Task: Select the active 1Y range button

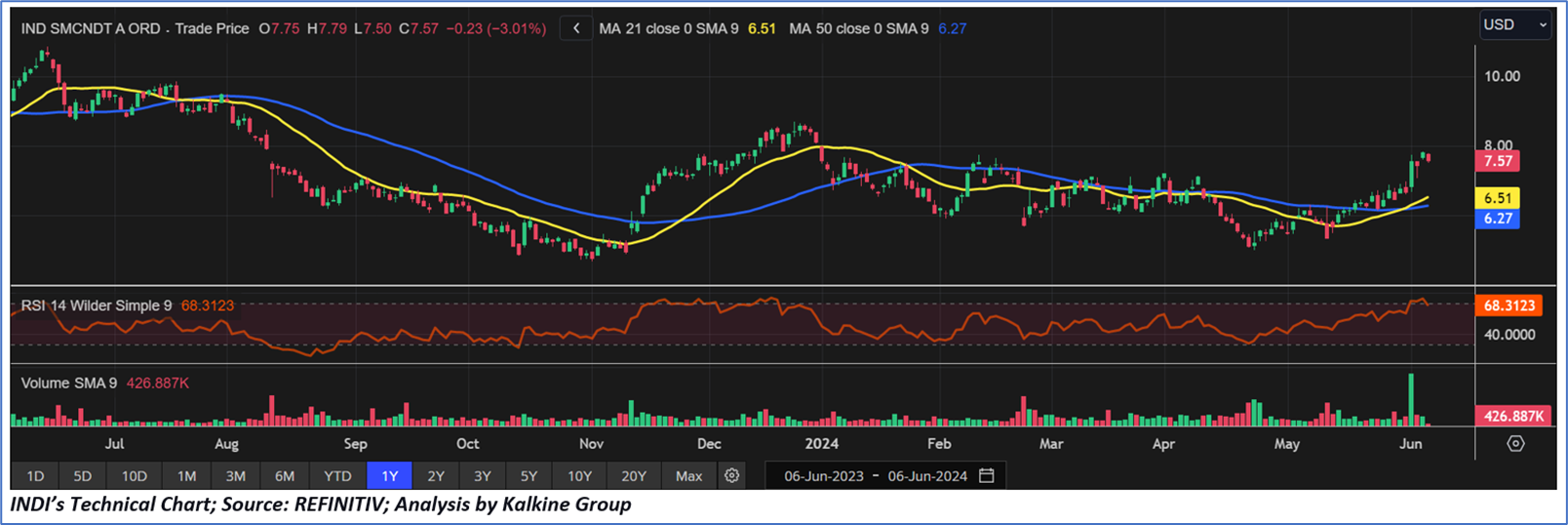Action: click(x=389, y=475)
